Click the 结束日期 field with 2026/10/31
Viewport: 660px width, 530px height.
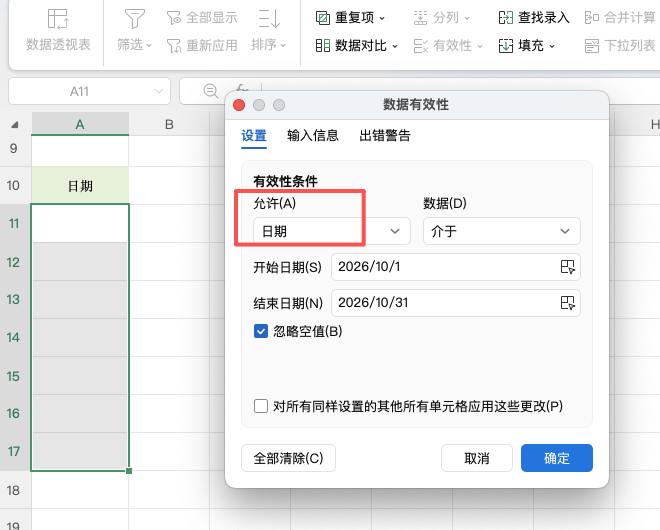tap(456, 303)
